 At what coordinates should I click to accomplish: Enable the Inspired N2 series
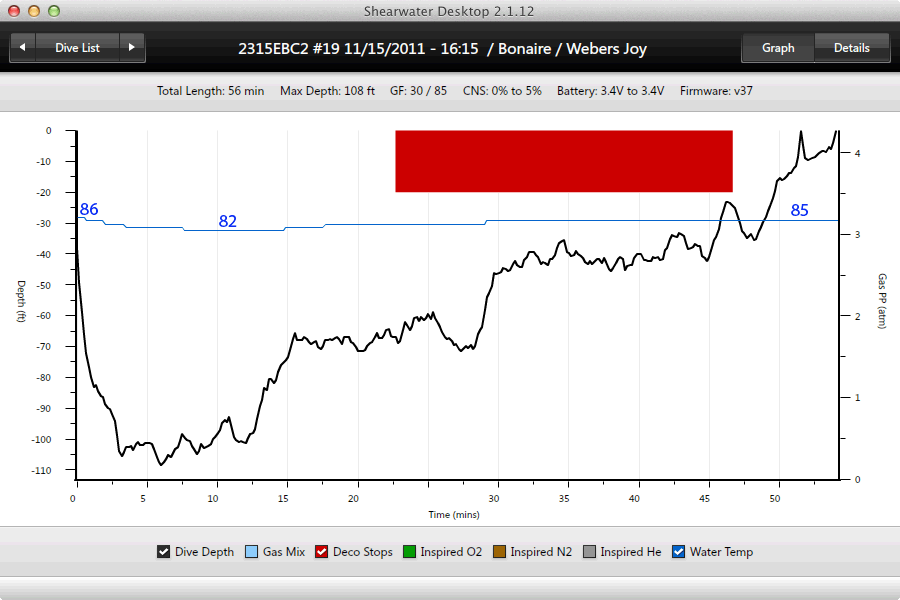tap(500, 552)
